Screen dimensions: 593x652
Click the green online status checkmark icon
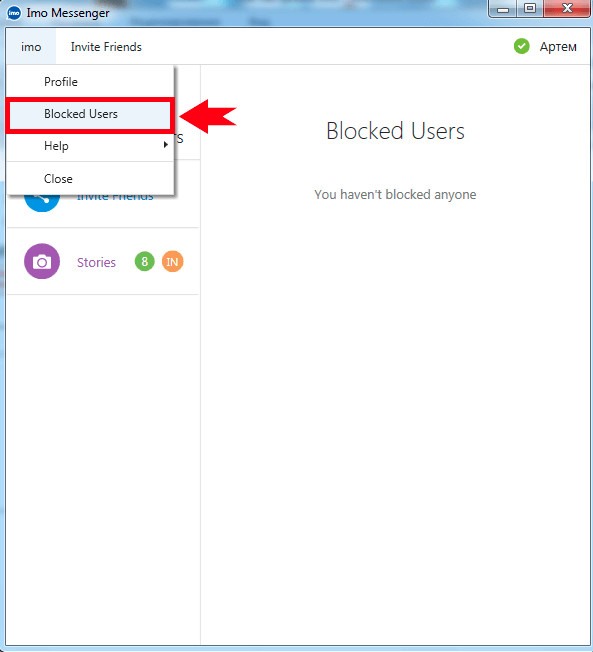click(521, 46)
